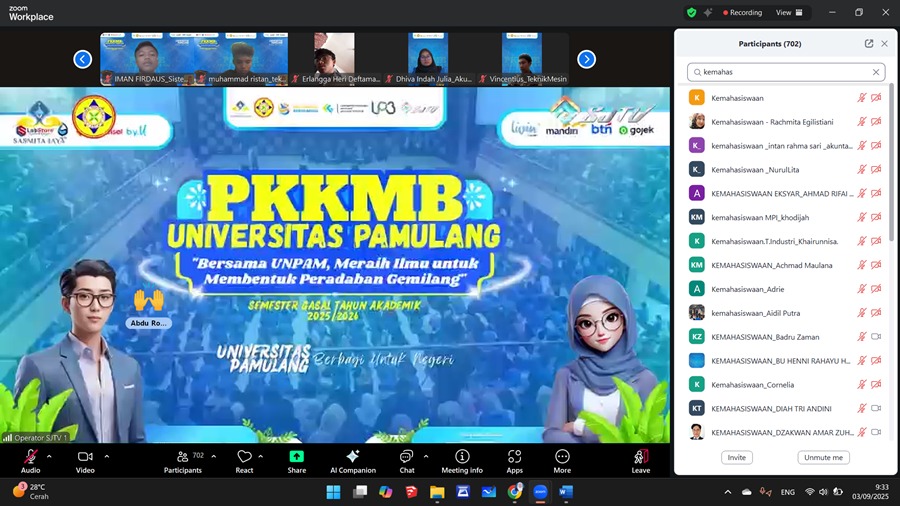Image resolution: width=900 pixels, height=506 pixels.
Task: Expand video options caret next to Video
Action: pyautogui.click(x=106, y=457)
